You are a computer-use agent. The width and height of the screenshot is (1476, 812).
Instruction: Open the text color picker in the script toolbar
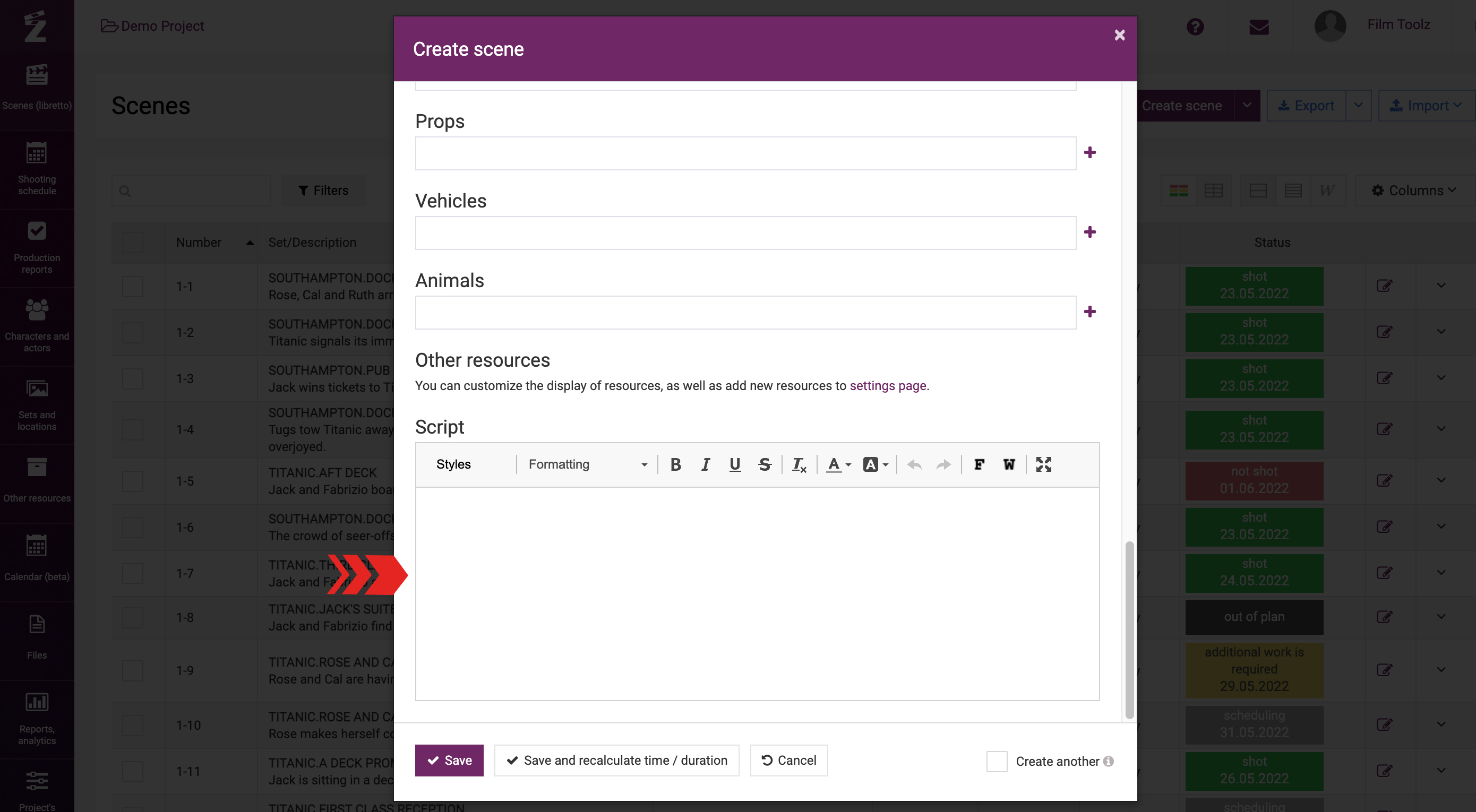838,464
